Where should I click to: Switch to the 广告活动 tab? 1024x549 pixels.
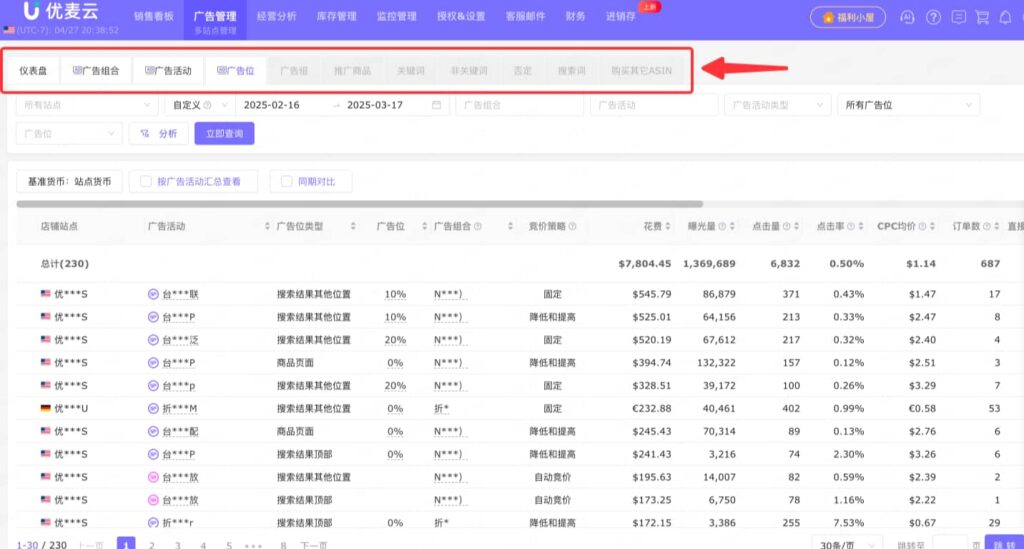(168, 71)
